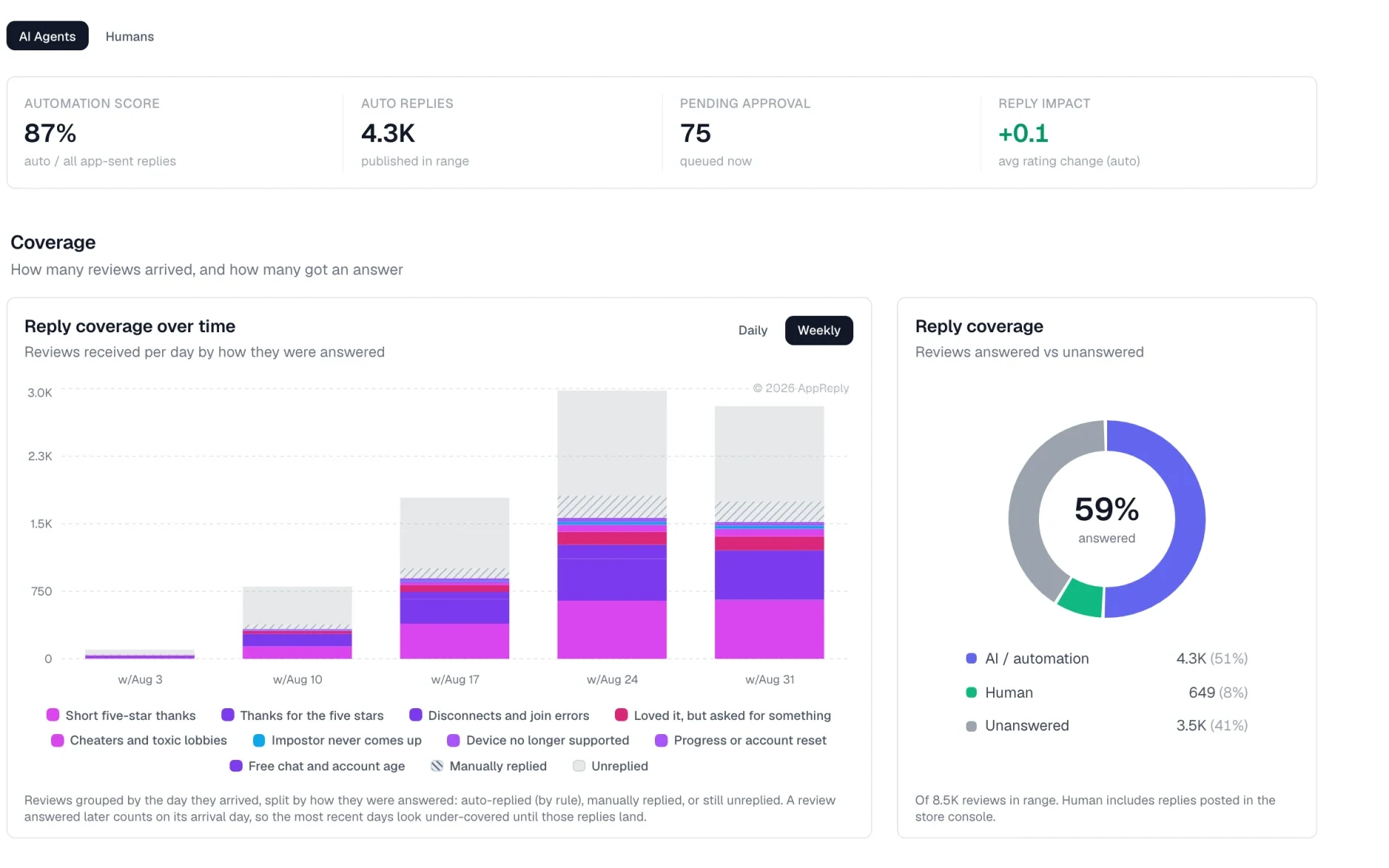The image size is (1389, 868).
Task: Click the w/Aug 31 stacked bar
Action: coord(770,532)
